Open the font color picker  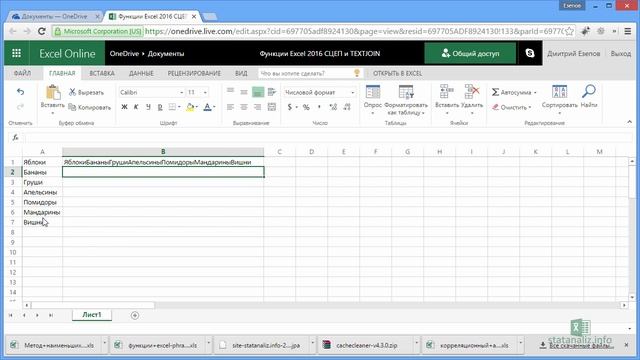[209, 107]
